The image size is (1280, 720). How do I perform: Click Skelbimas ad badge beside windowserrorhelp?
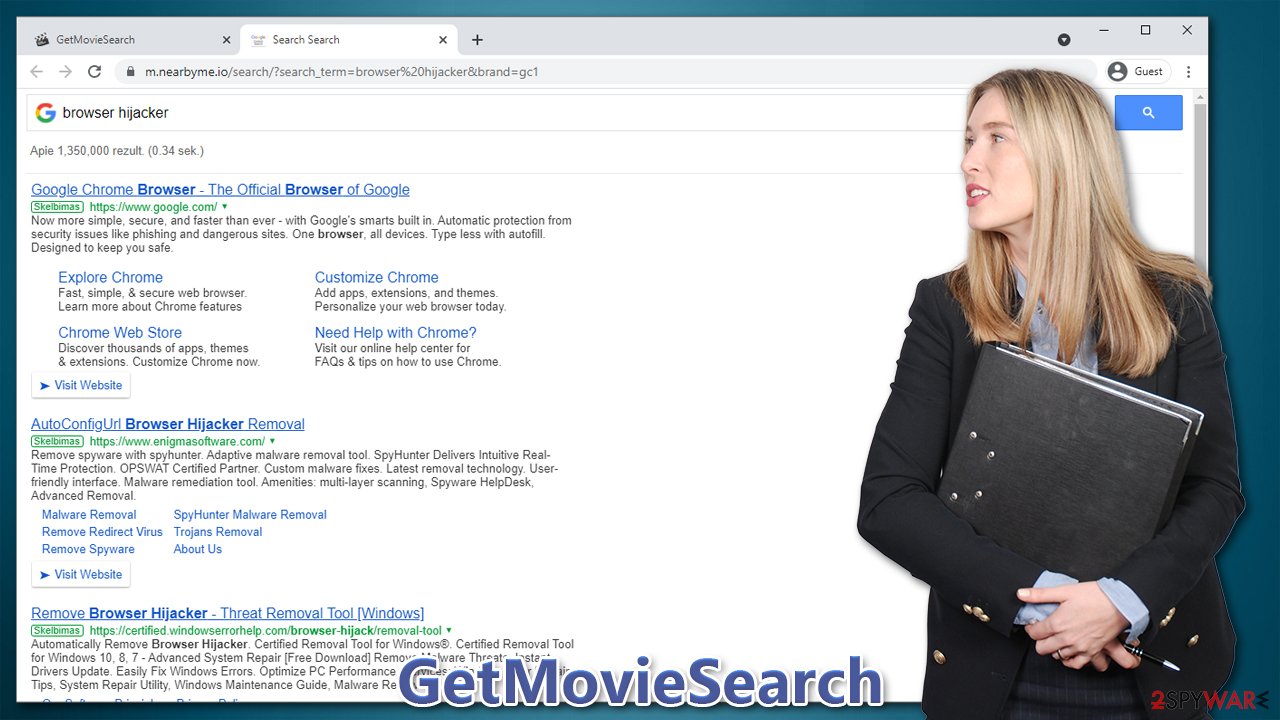pos(57,631)
